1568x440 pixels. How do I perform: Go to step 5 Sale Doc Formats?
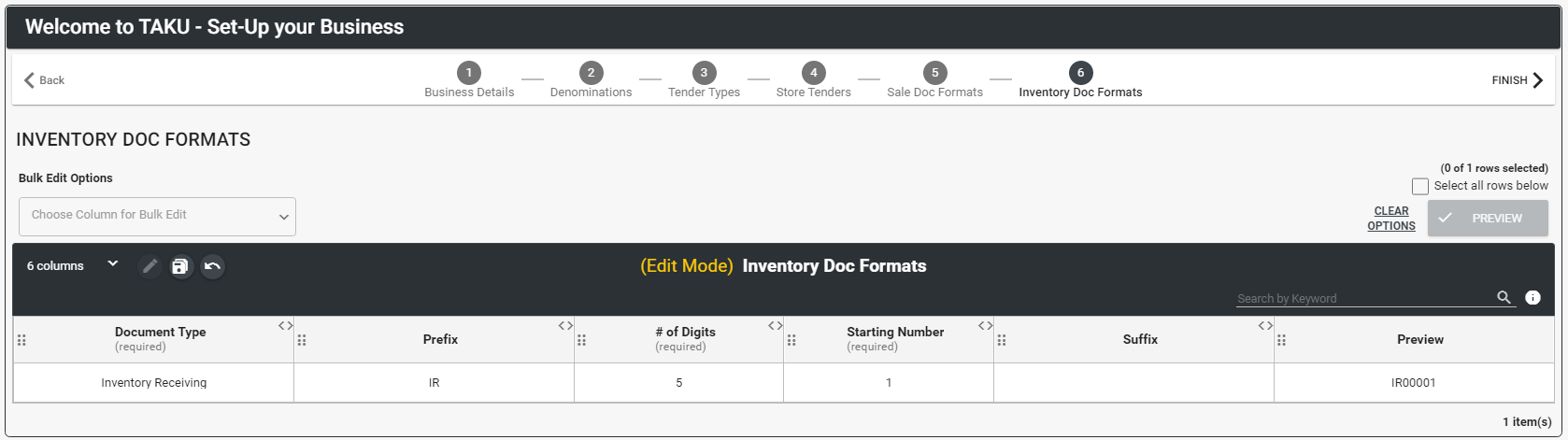[x=934, y=79]
